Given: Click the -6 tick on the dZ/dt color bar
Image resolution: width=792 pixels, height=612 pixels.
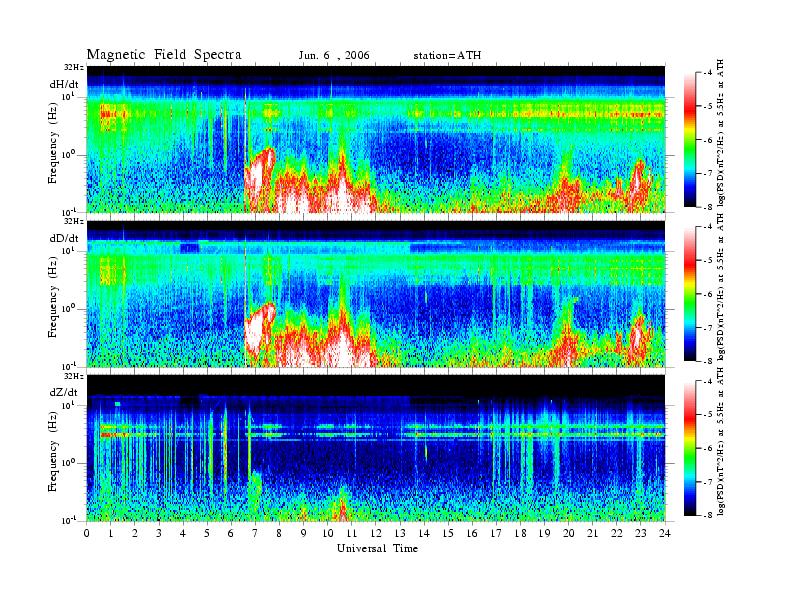Looking at the screenshot, I should [x=708, y=448].
